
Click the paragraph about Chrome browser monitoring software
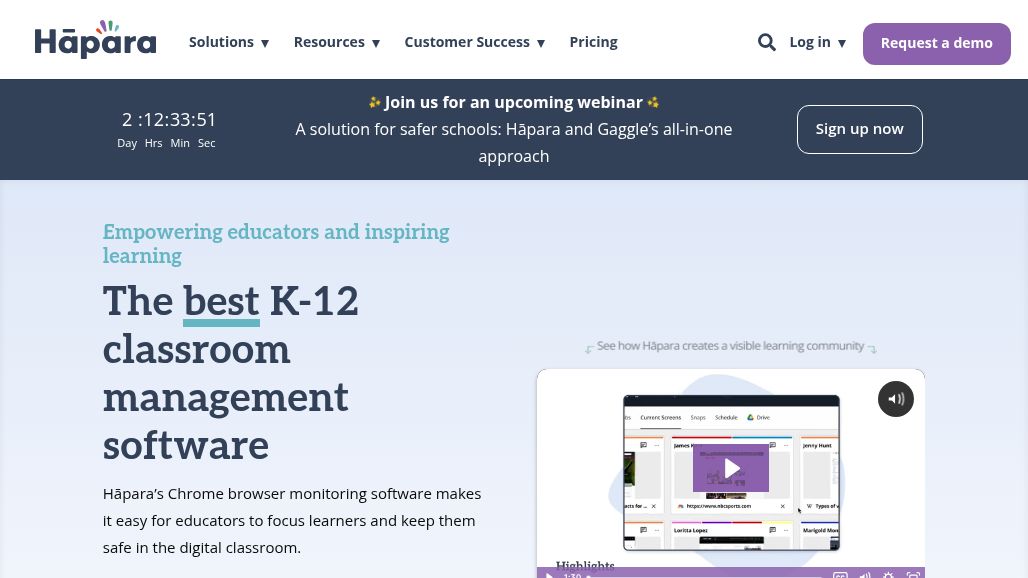(x=292, y=520)
